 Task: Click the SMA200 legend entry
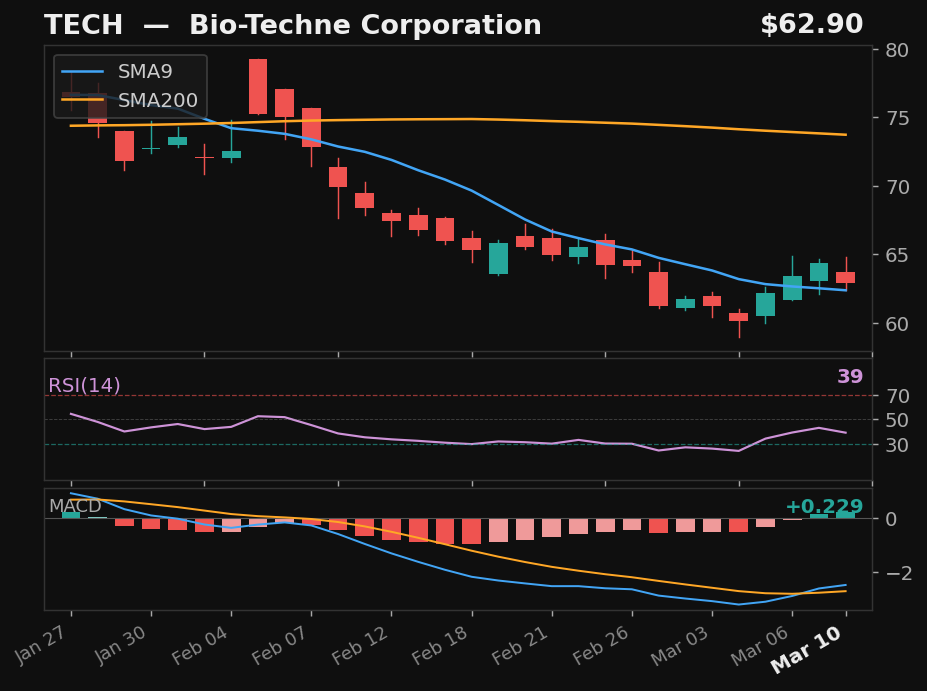tap(129, 100)
